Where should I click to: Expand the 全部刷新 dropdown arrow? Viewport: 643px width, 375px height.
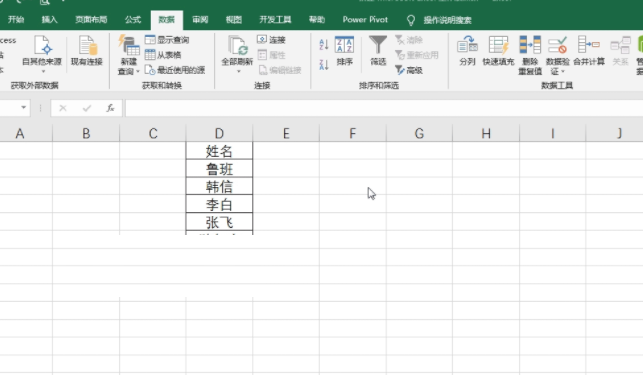[x=238, y=71]
